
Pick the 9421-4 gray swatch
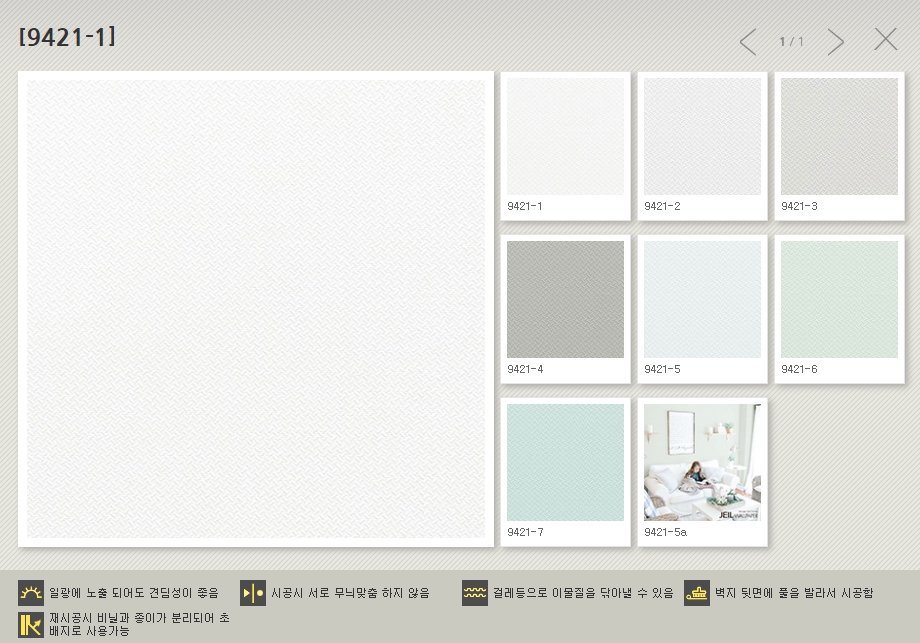click(565, 299)
